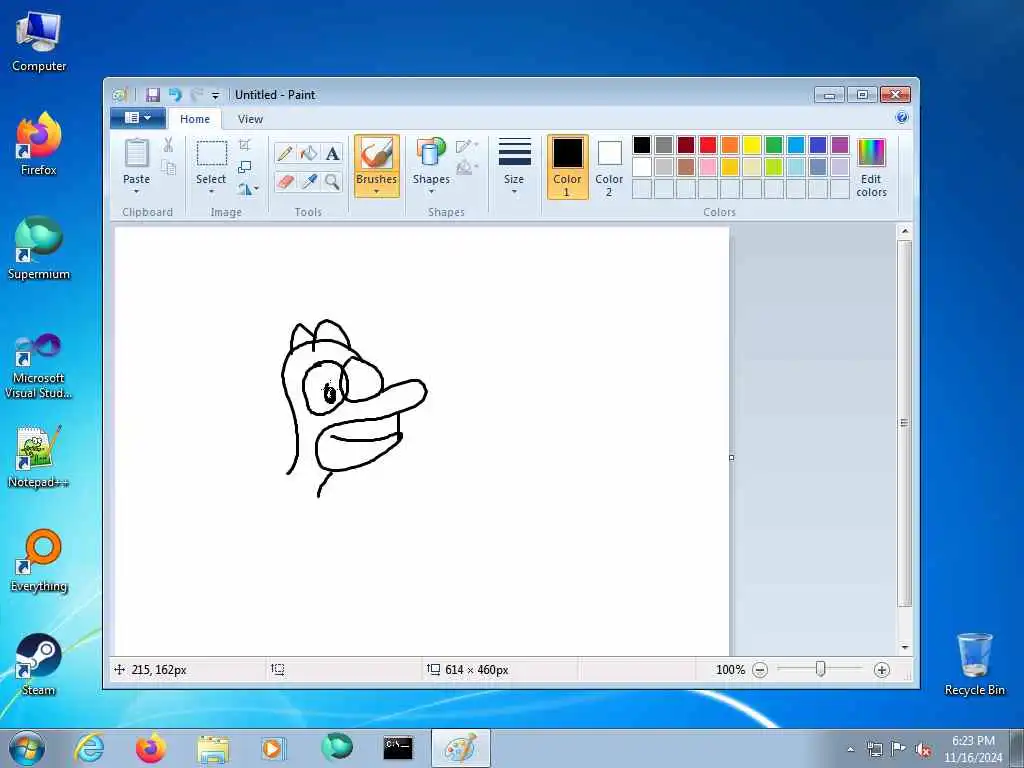
Task: Pick the red color swatch
Action: [708, 144]
